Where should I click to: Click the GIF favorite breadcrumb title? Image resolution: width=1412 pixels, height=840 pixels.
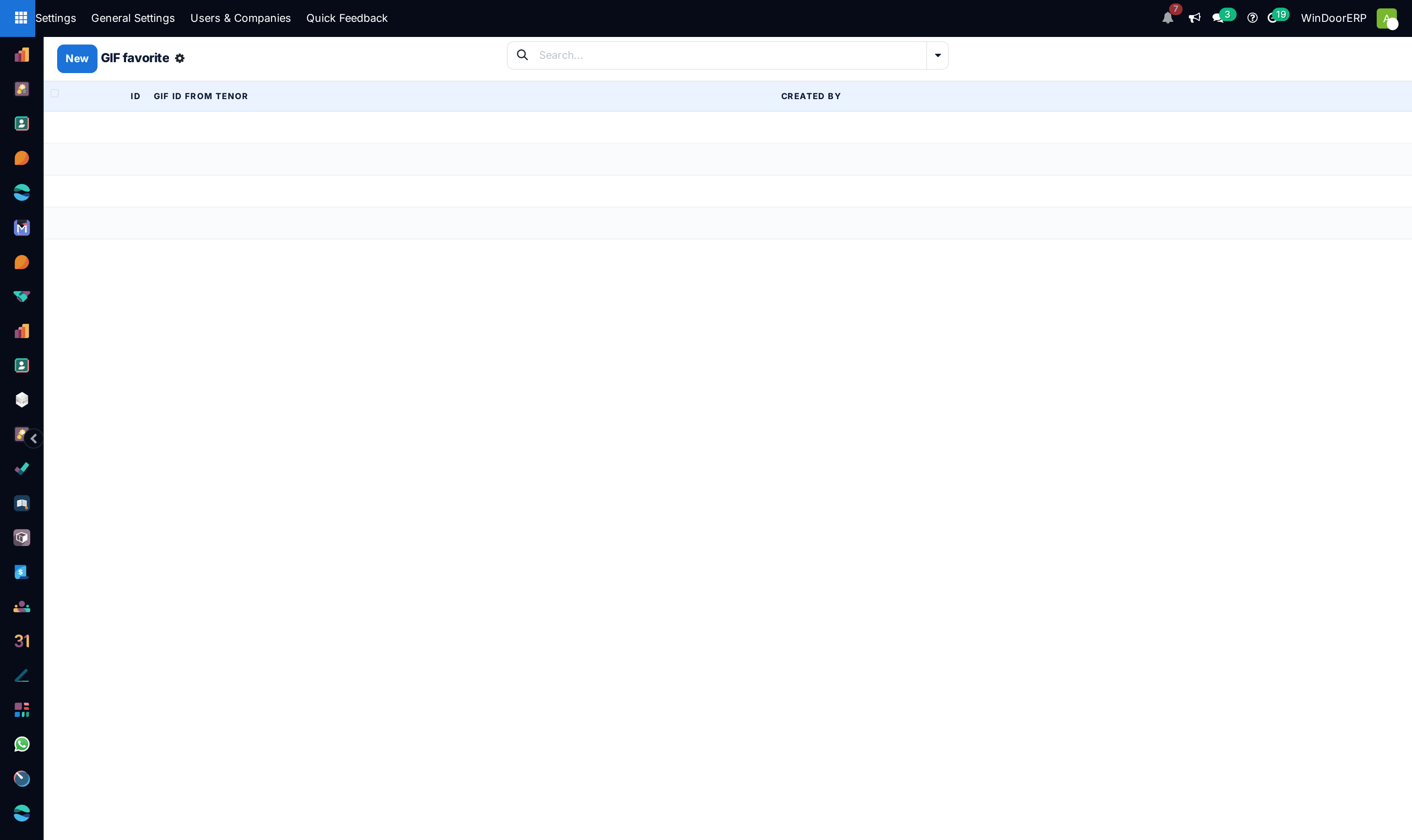[135, 58]
